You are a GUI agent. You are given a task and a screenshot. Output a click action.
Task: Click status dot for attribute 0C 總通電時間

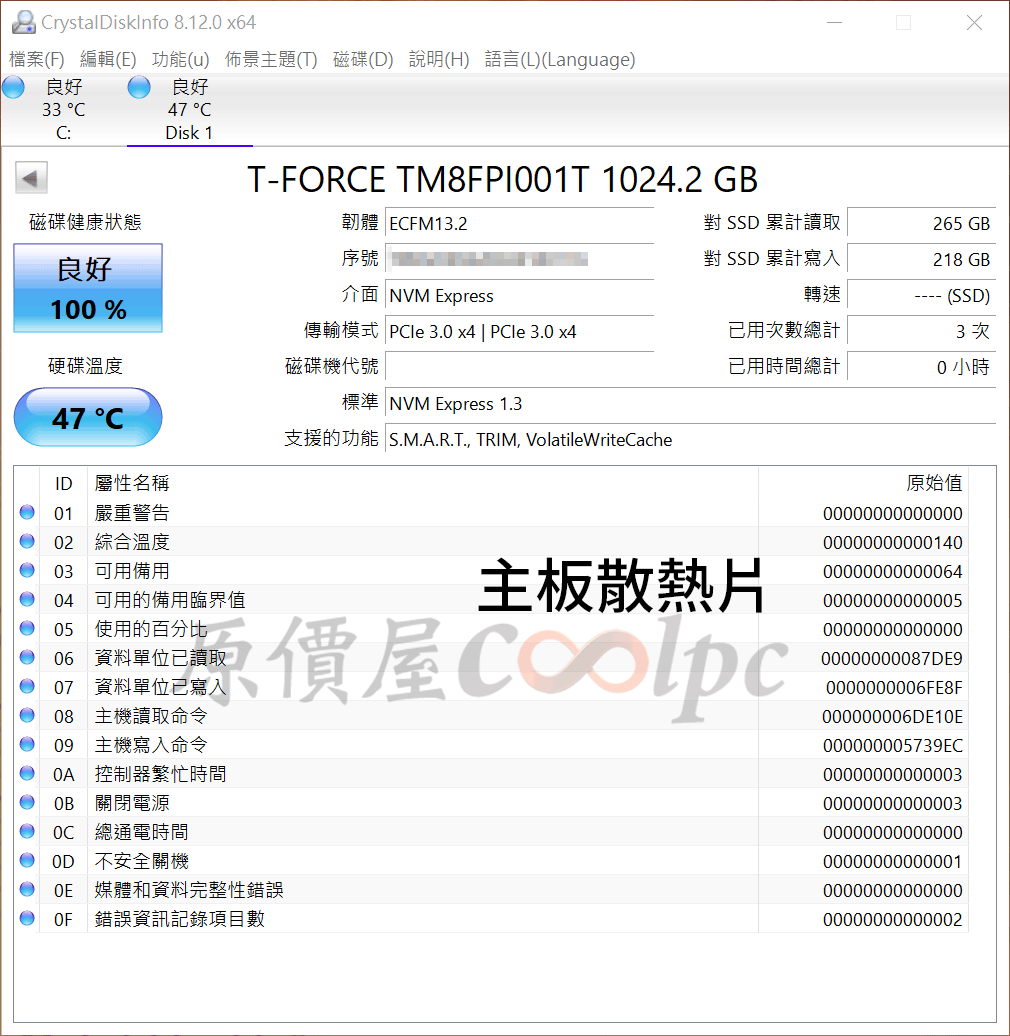pyautogui.click(x=27, y=831)
